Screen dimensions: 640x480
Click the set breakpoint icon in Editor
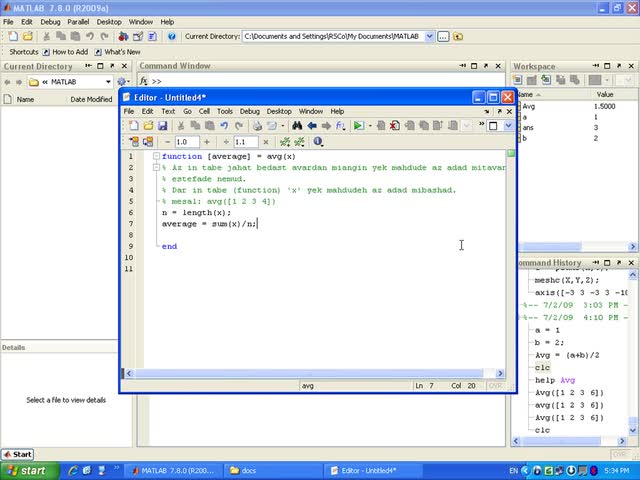380,126
